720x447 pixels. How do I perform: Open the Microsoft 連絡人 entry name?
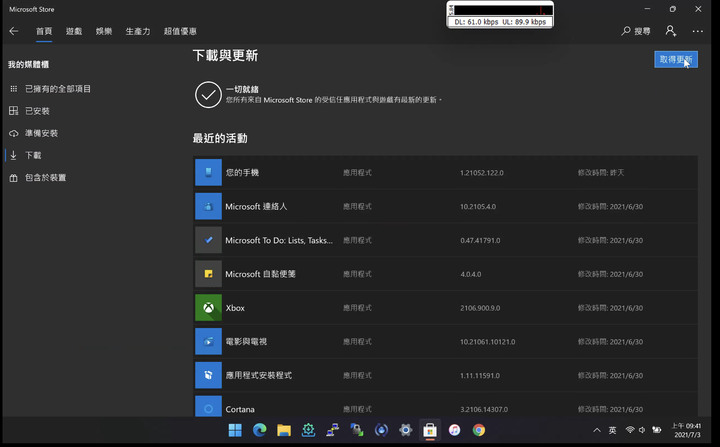pyautogui.click(x=256, y=207)
